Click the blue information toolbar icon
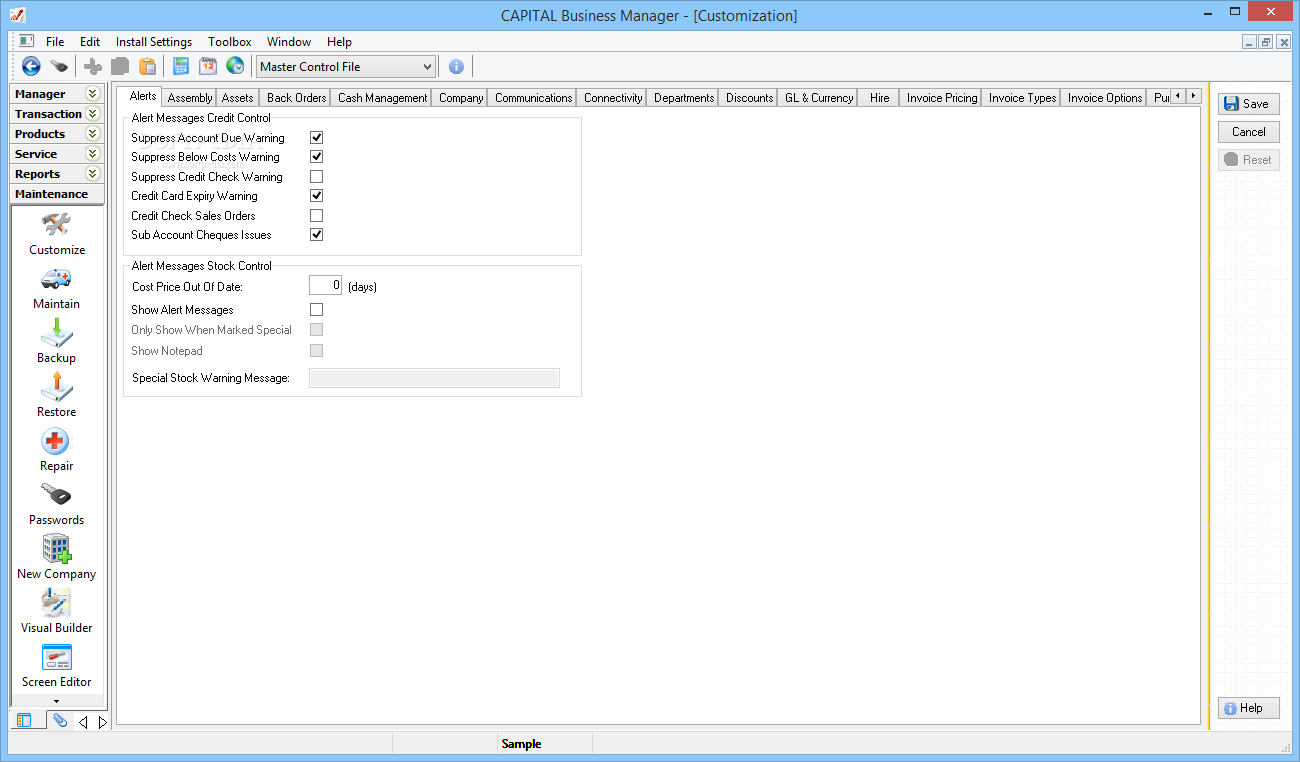 pos(456,66)
